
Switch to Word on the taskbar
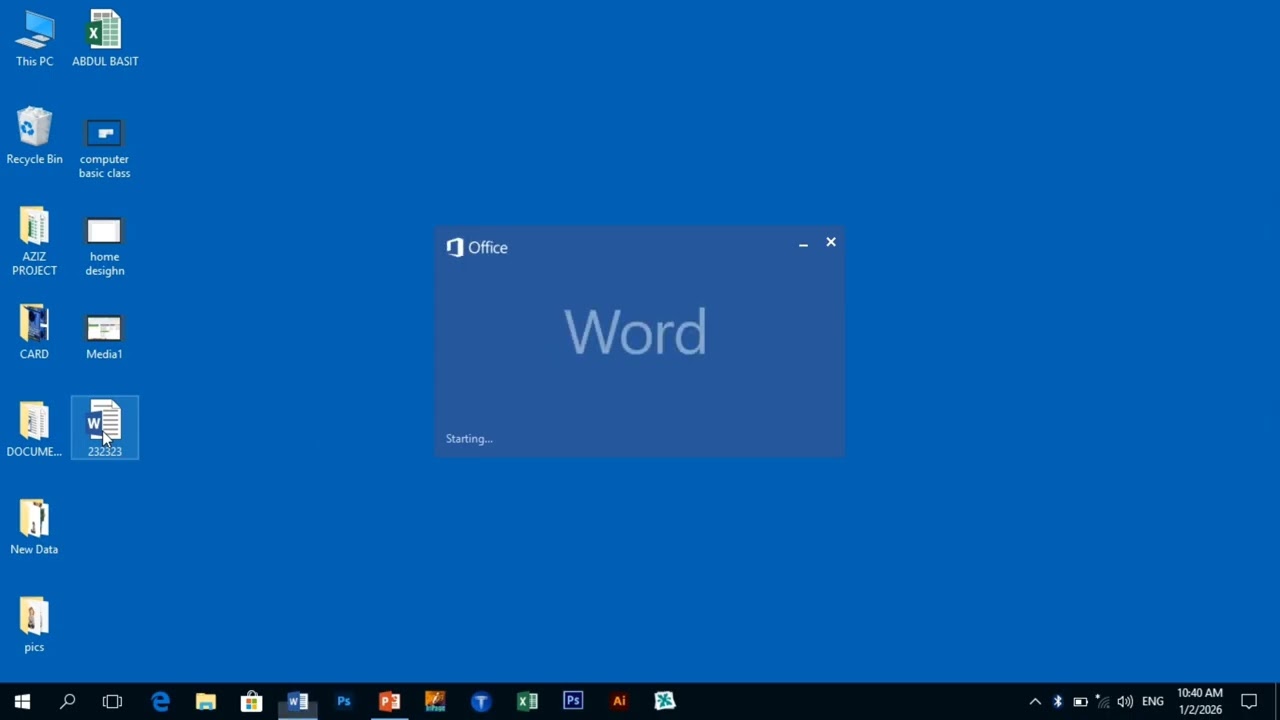(x=298, y=701)
